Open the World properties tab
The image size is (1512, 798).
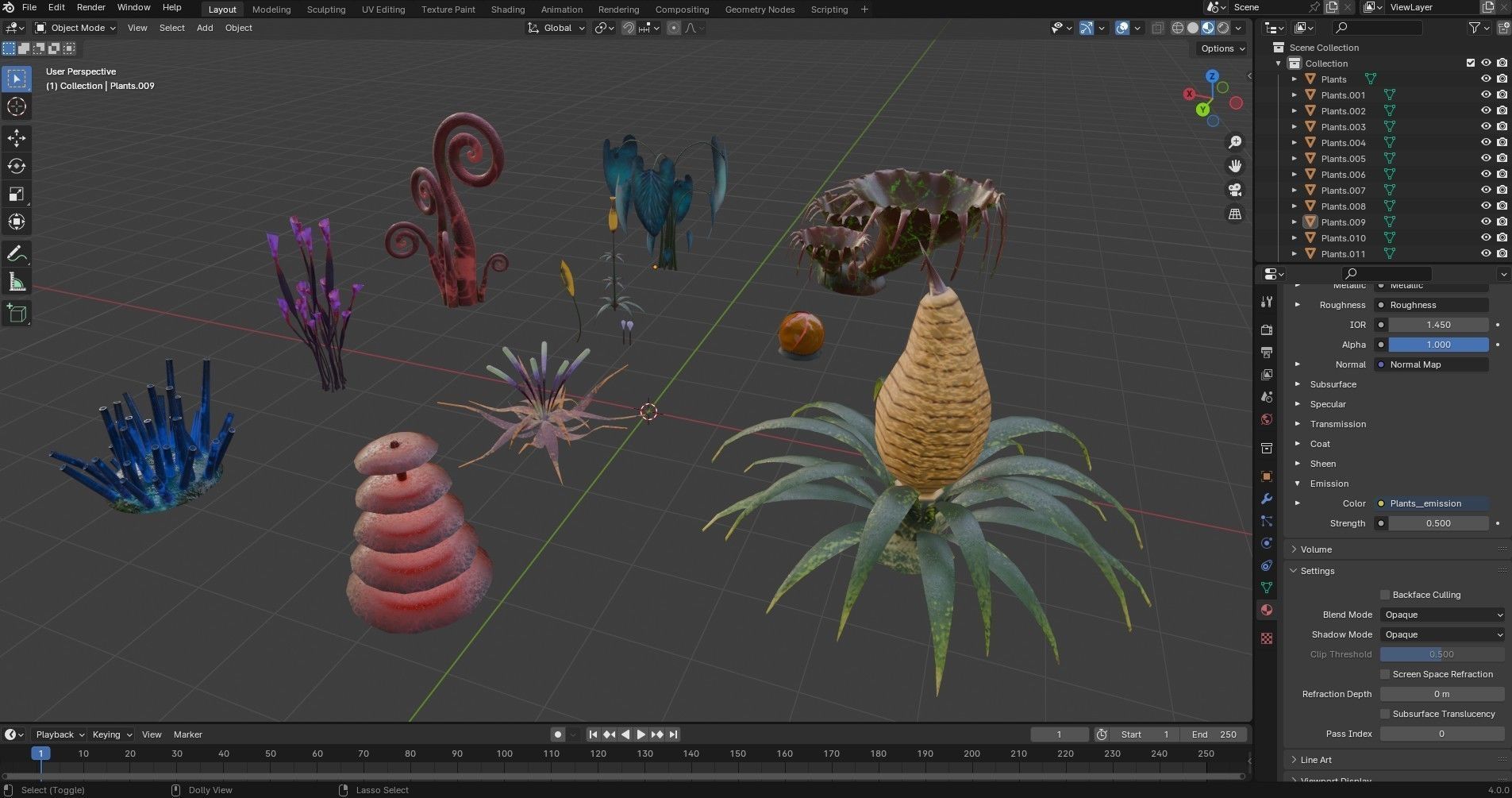[1267, 419]
